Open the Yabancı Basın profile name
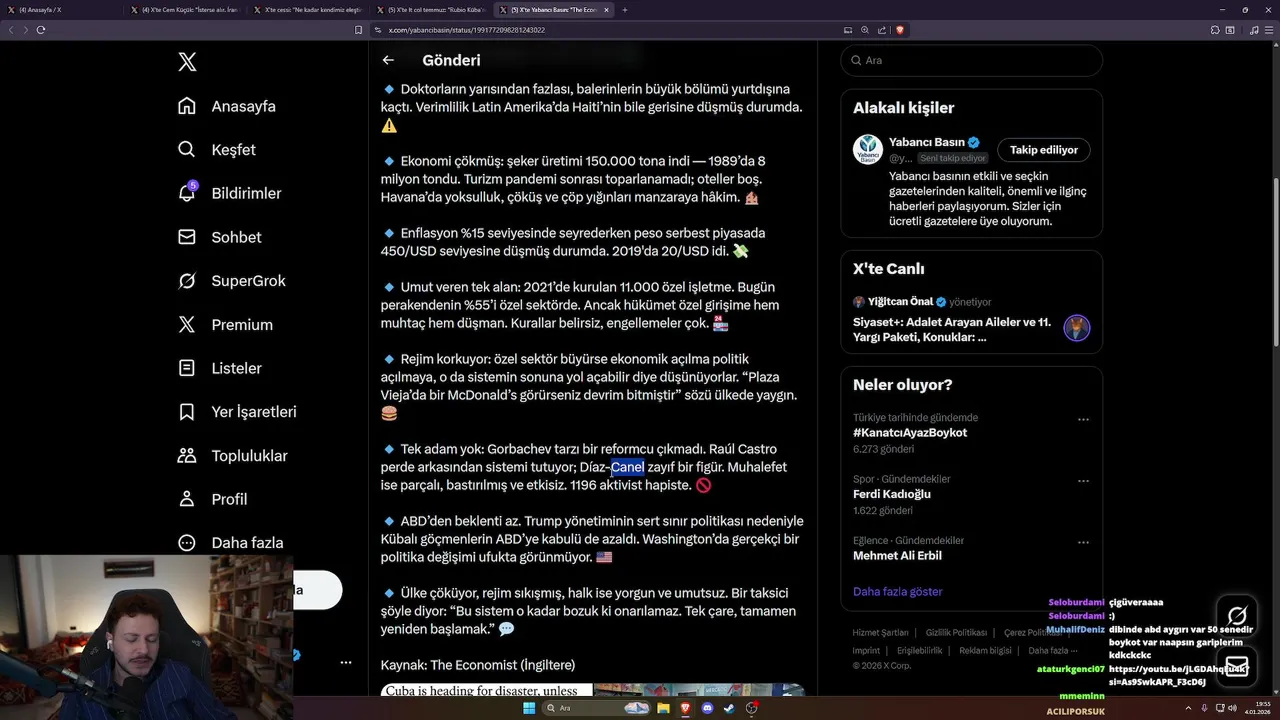 (x=926, y=143)
